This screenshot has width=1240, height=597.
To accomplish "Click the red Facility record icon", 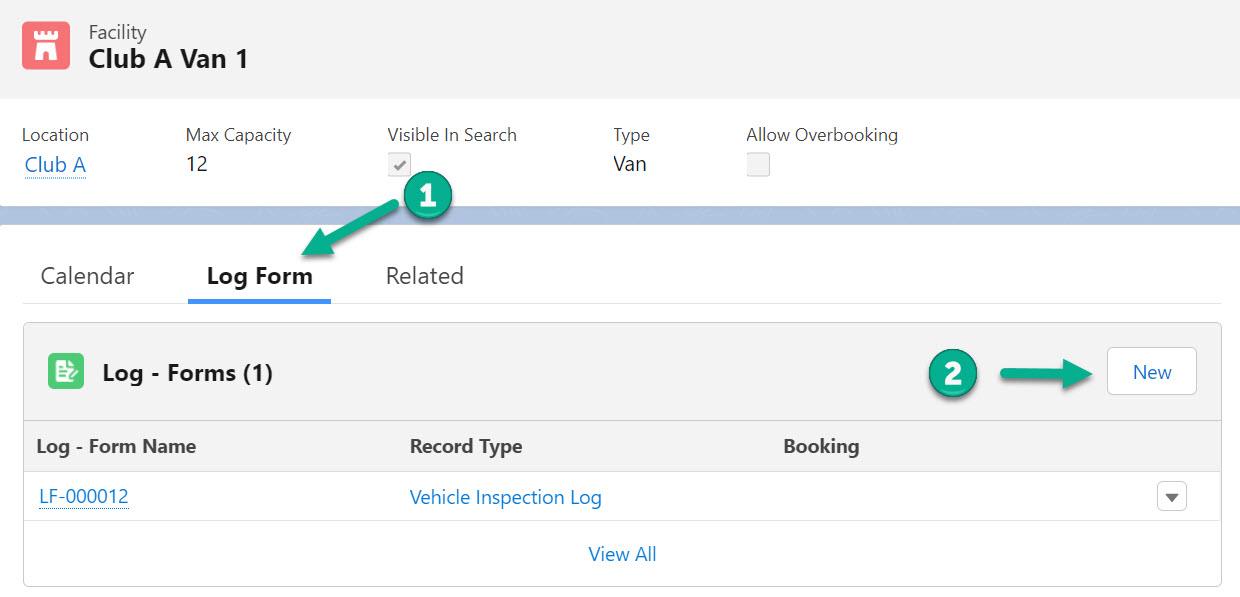I will (45, 44).
